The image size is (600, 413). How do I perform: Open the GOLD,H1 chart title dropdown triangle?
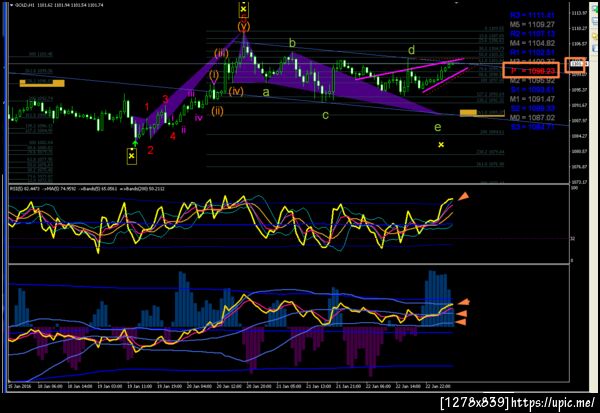[11, 5]
